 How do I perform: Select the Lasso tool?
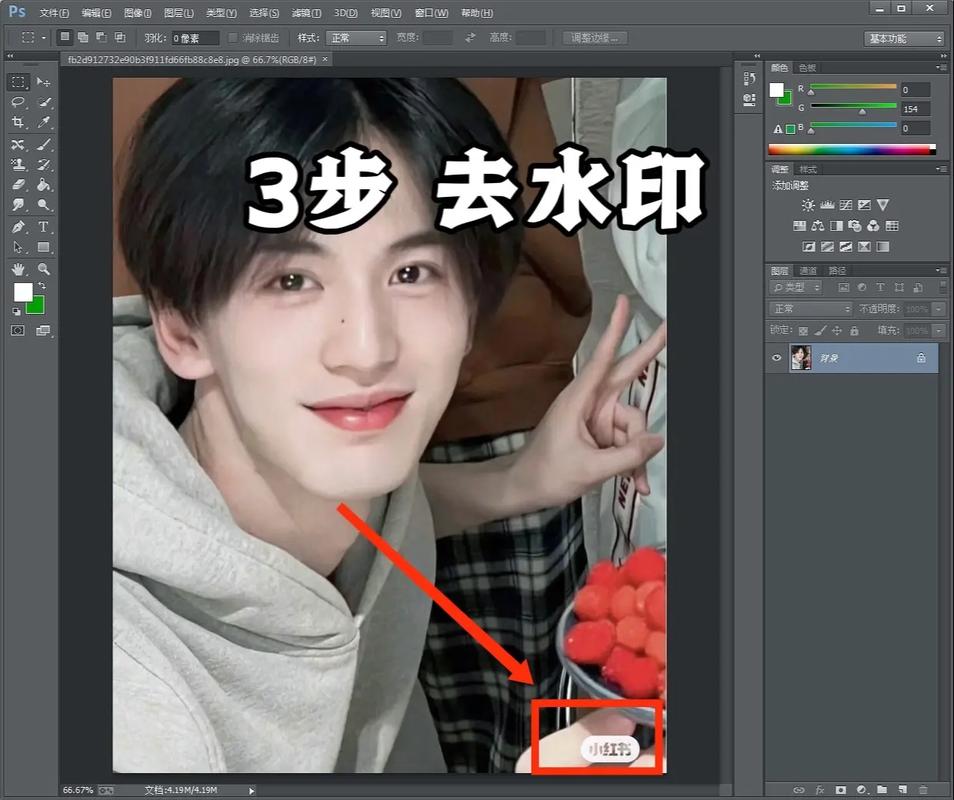18,102
